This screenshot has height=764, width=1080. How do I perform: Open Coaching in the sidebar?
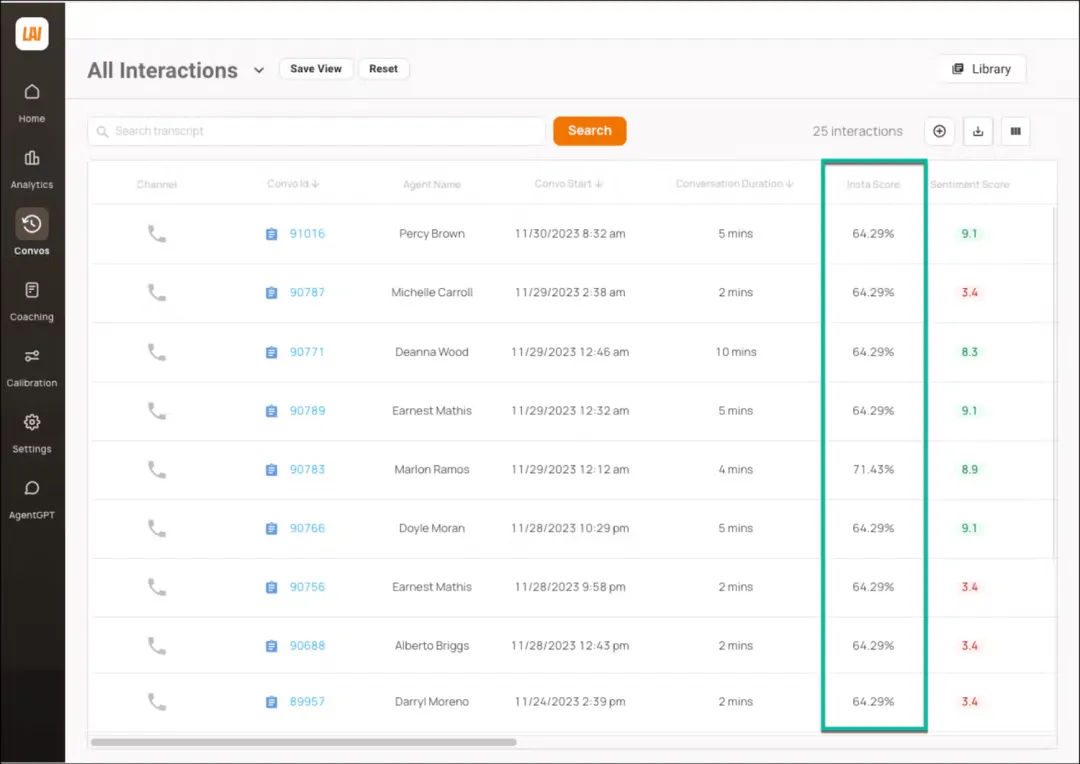(x=32, y=302)
